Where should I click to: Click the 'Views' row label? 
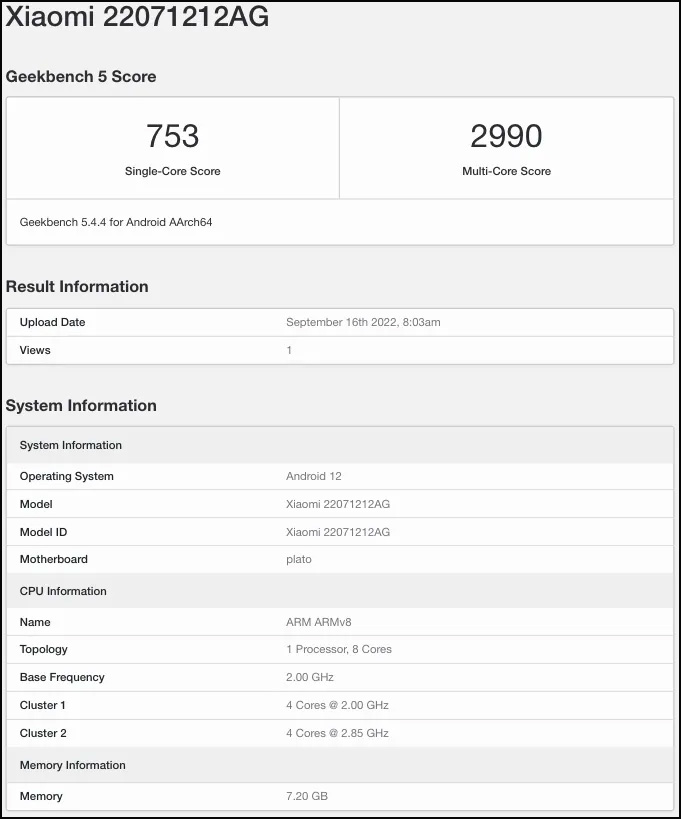coord(35,350)
